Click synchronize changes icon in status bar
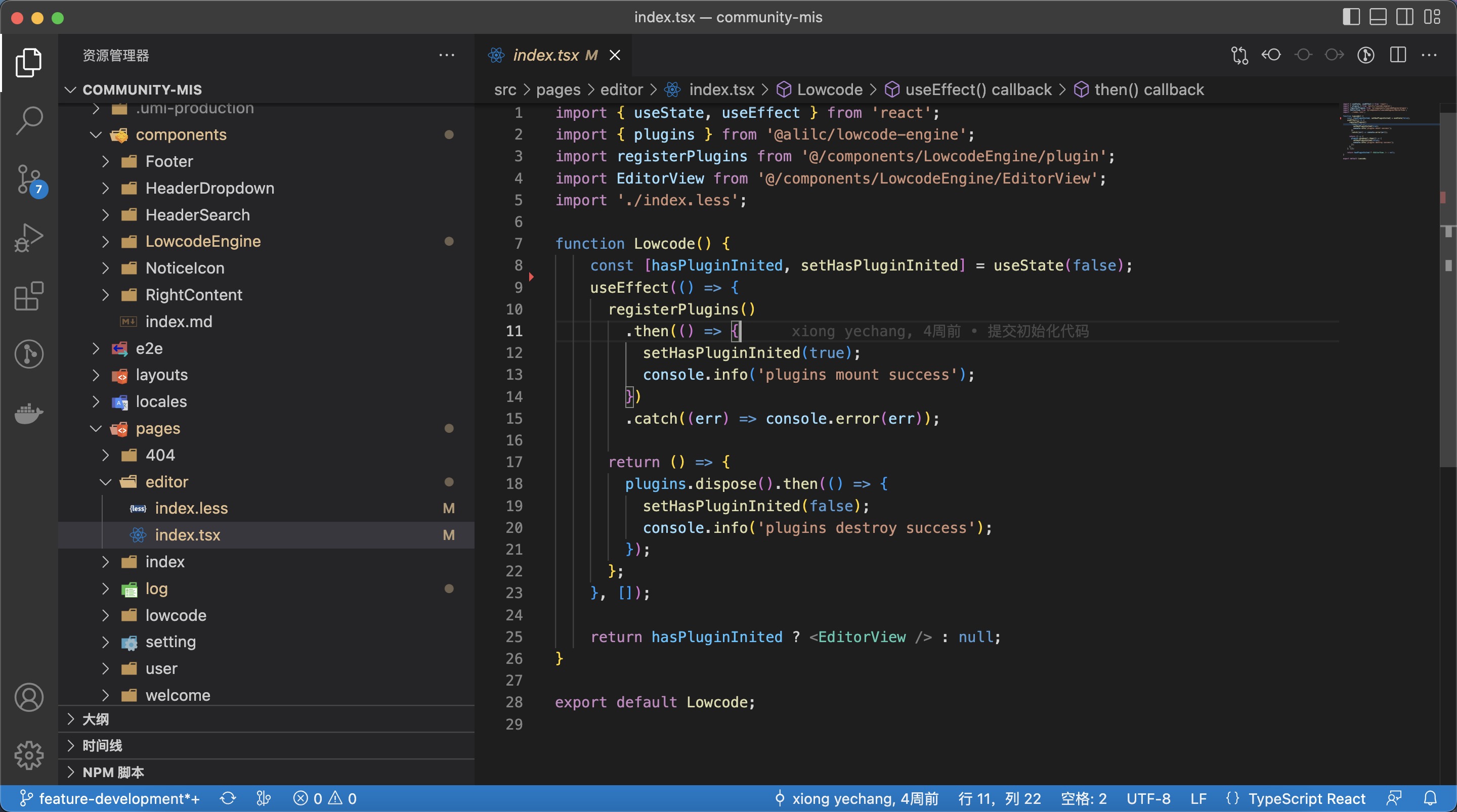Screen dimensions: 1457x812 (x=228, y=798)
